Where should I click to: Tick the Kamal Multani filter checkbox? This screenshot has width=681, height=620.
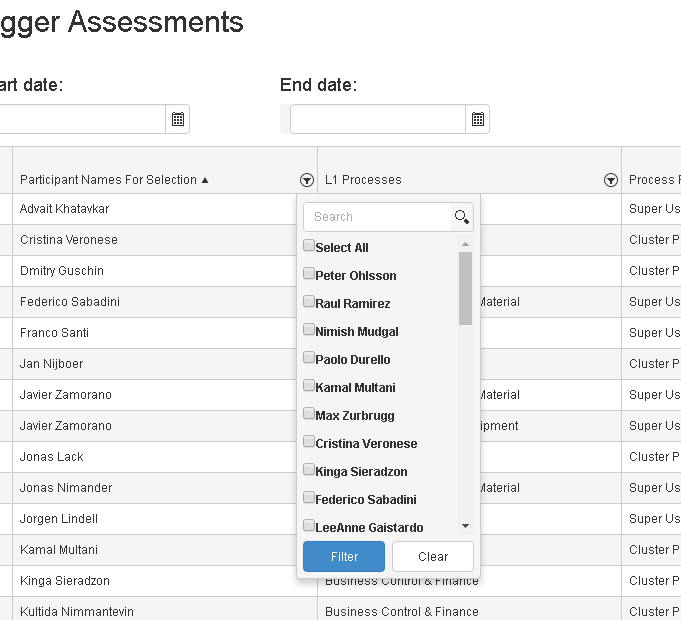point(309,386)
